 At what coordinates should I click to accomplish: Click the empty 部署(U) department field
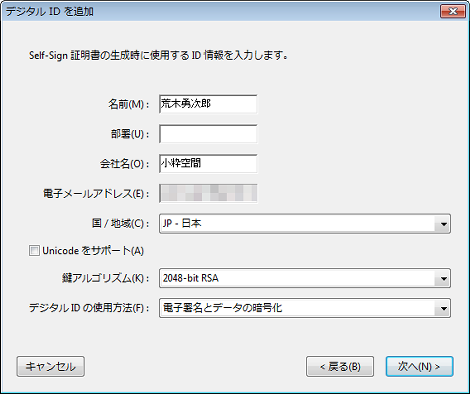[x=208, y=134]
